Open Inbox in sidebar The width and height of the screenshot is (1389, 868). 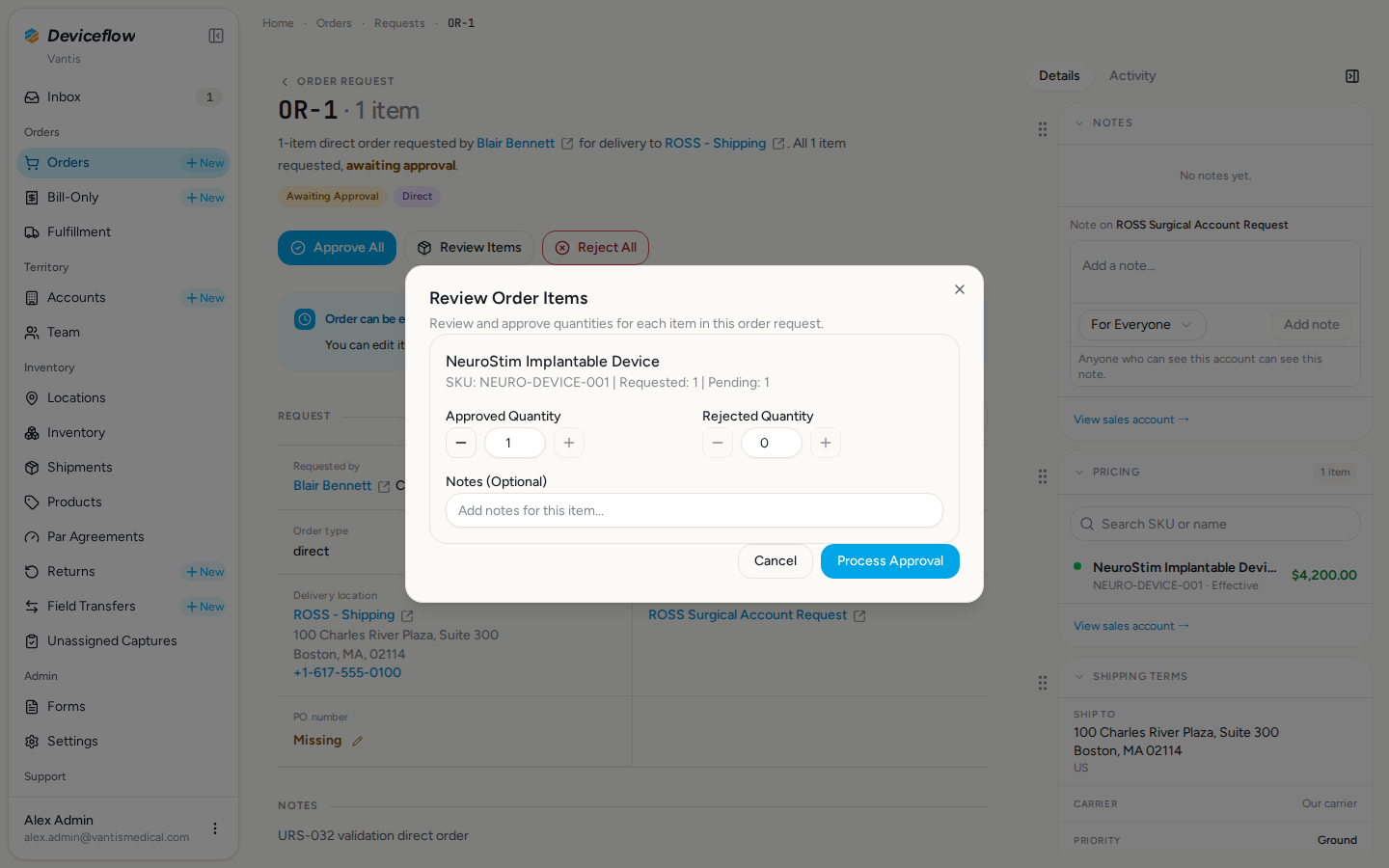tap(123, 97)
